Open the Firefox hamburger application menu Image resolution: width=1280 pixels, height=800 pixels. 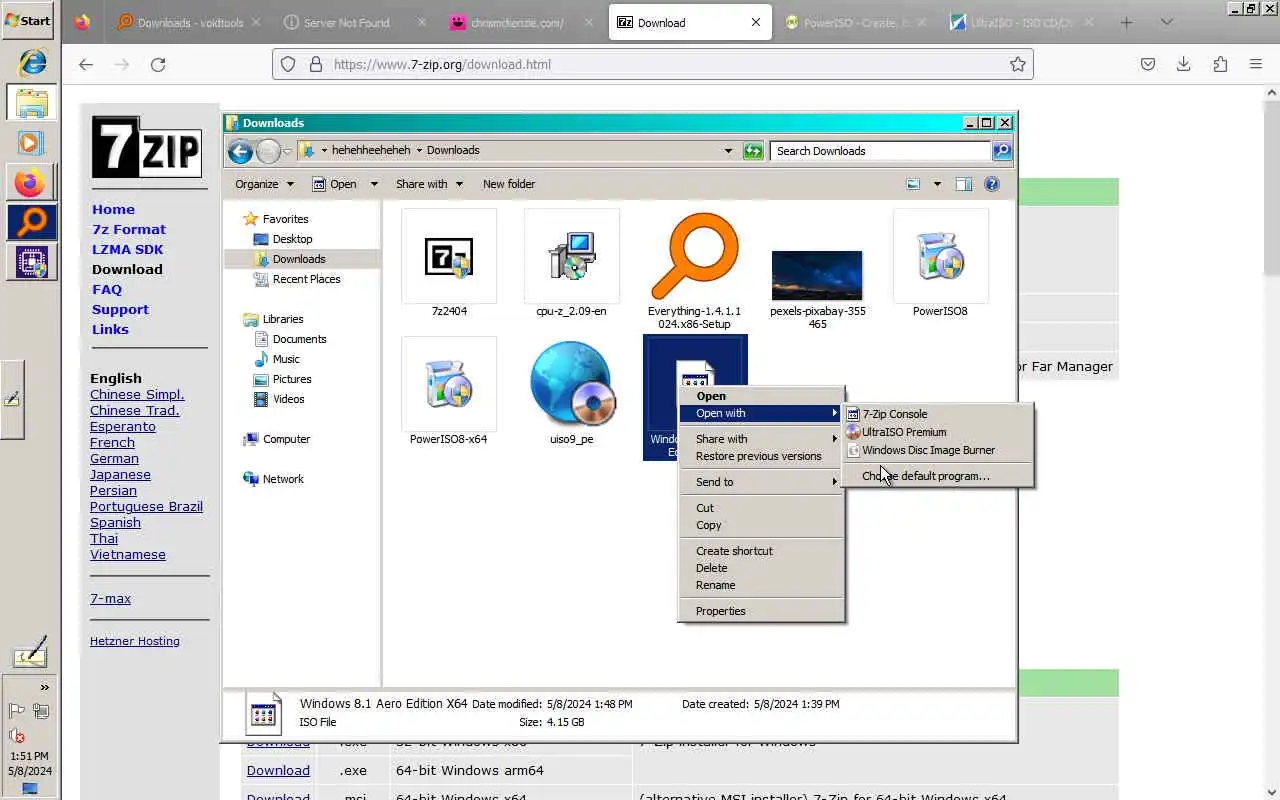(x=1256, y=64)
